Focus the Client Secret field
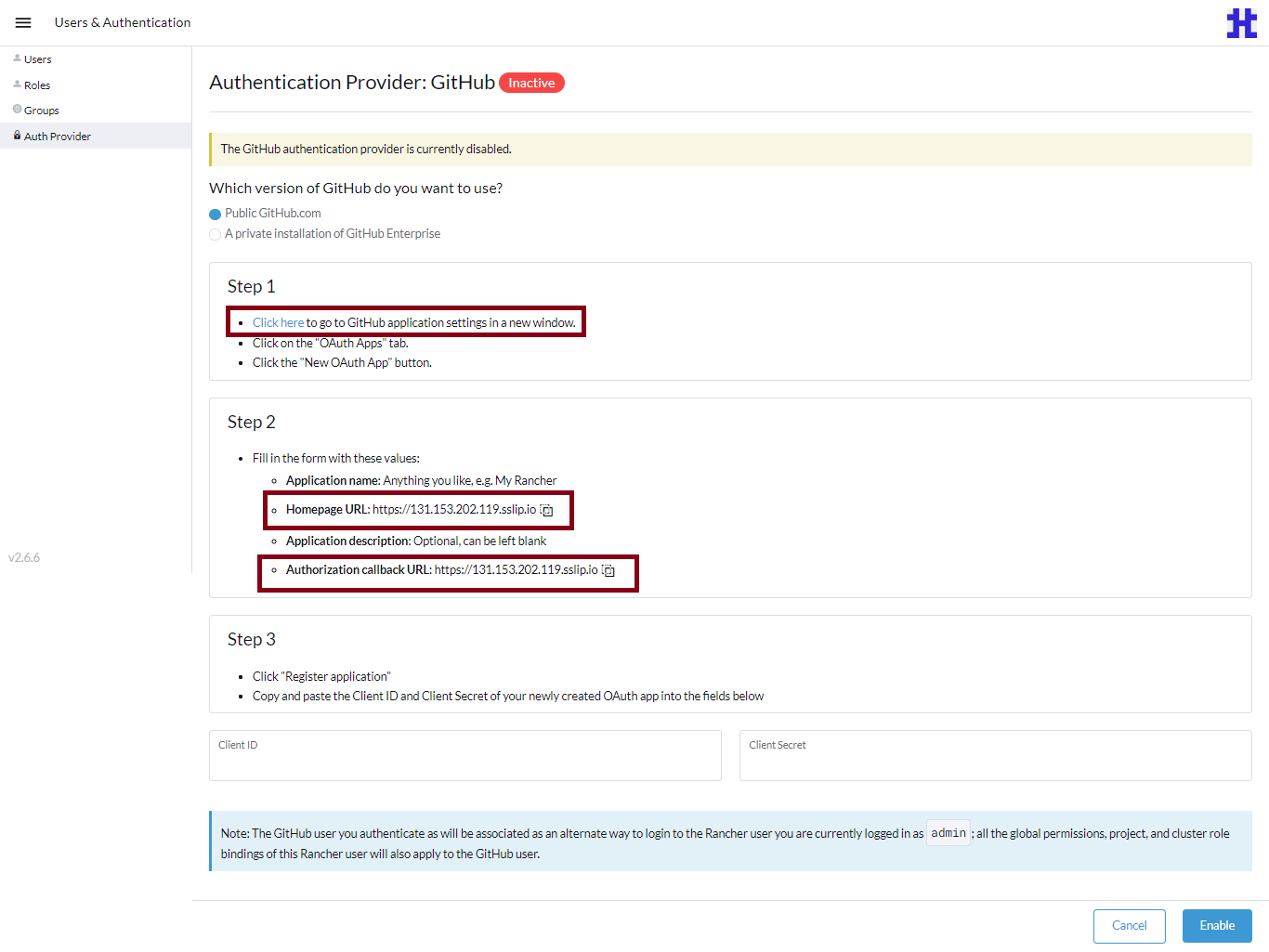This screenshot has height=952, width=1269. click(996, 755)
